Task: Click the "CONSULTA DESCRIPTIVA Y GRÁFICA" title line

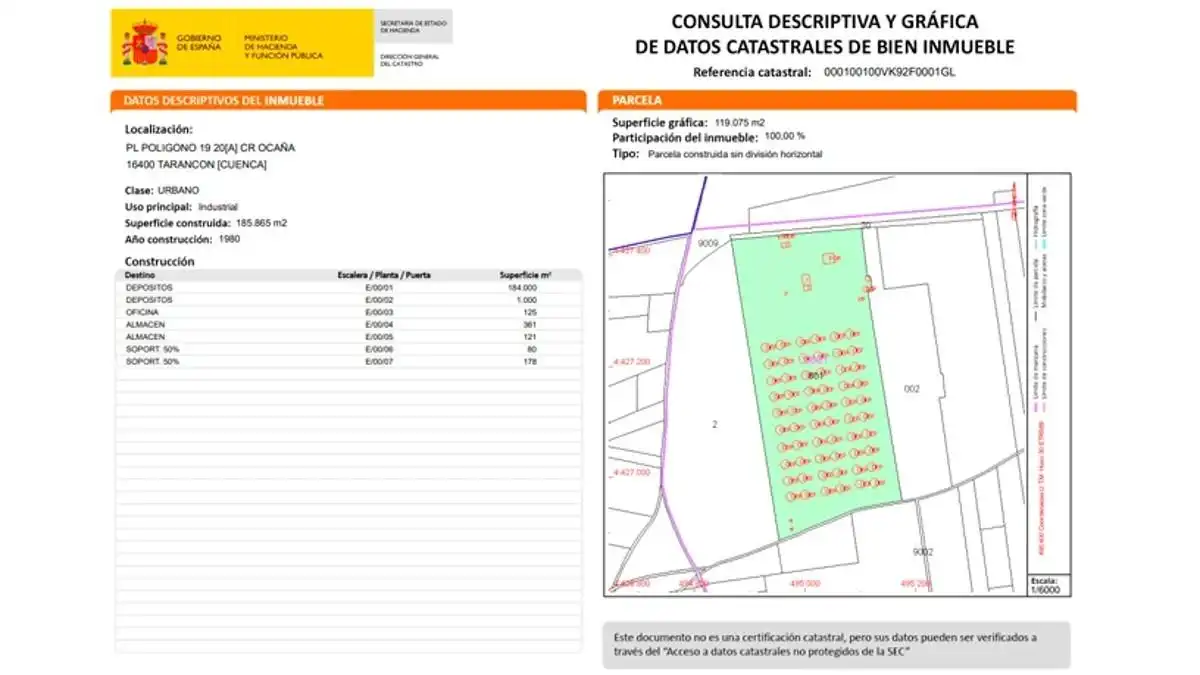Action: [824, 21]
